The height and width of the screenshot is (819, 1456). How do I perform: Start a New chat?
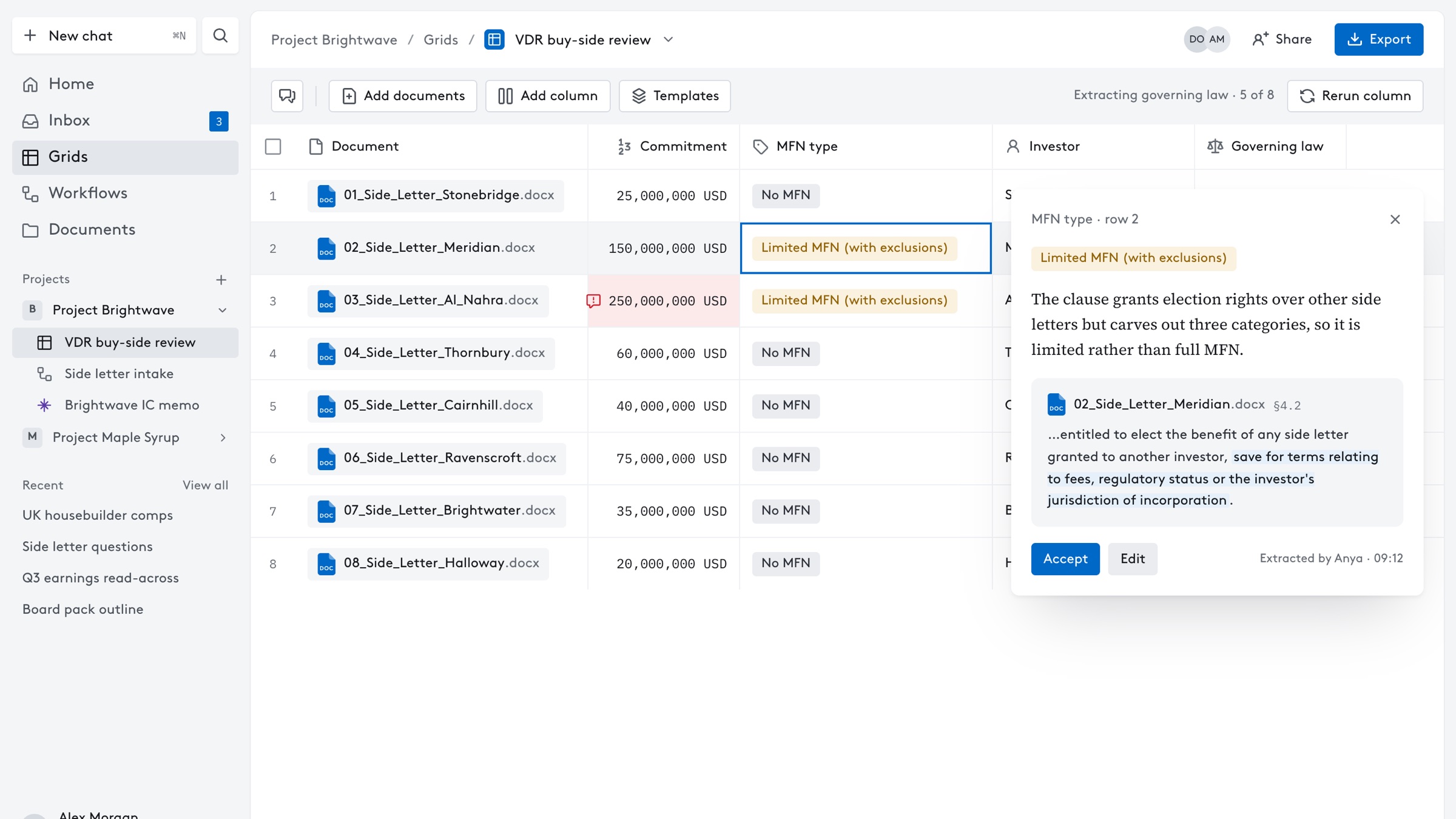pos(104,36)
